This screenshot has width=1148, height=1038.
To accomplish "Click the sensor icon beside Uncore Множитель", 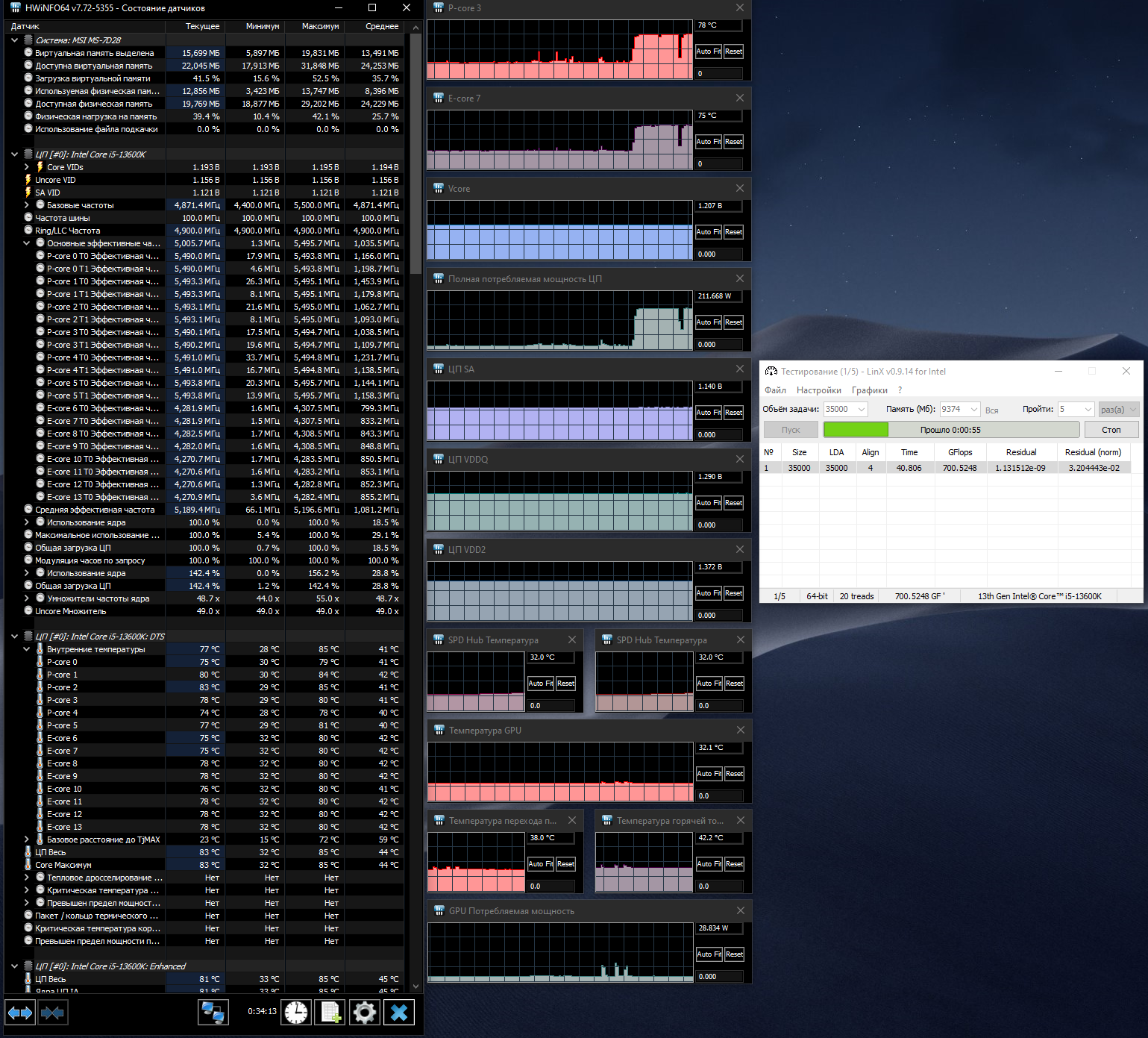I will (28, 611).
